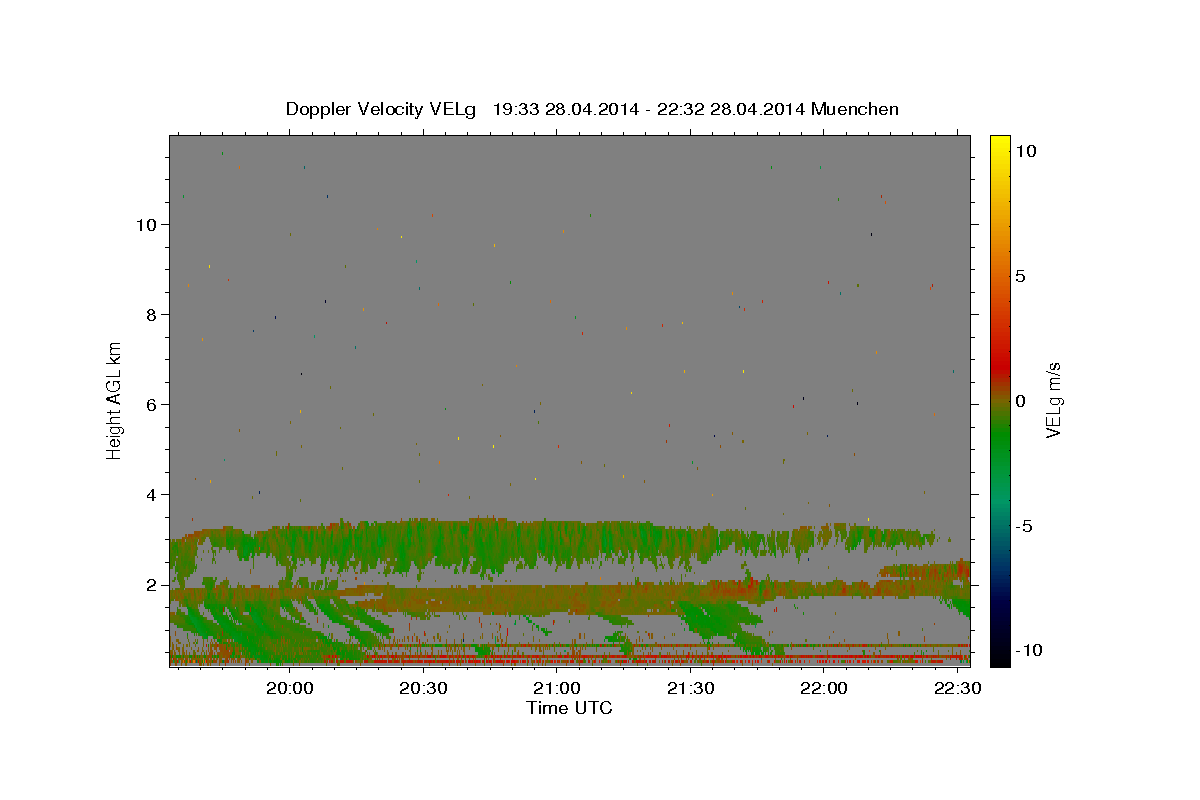Image resolution: width=1200 pixels, height=800 pixels.
Task: Click the colorbar tick label -5
Action: coord(1023,526)
